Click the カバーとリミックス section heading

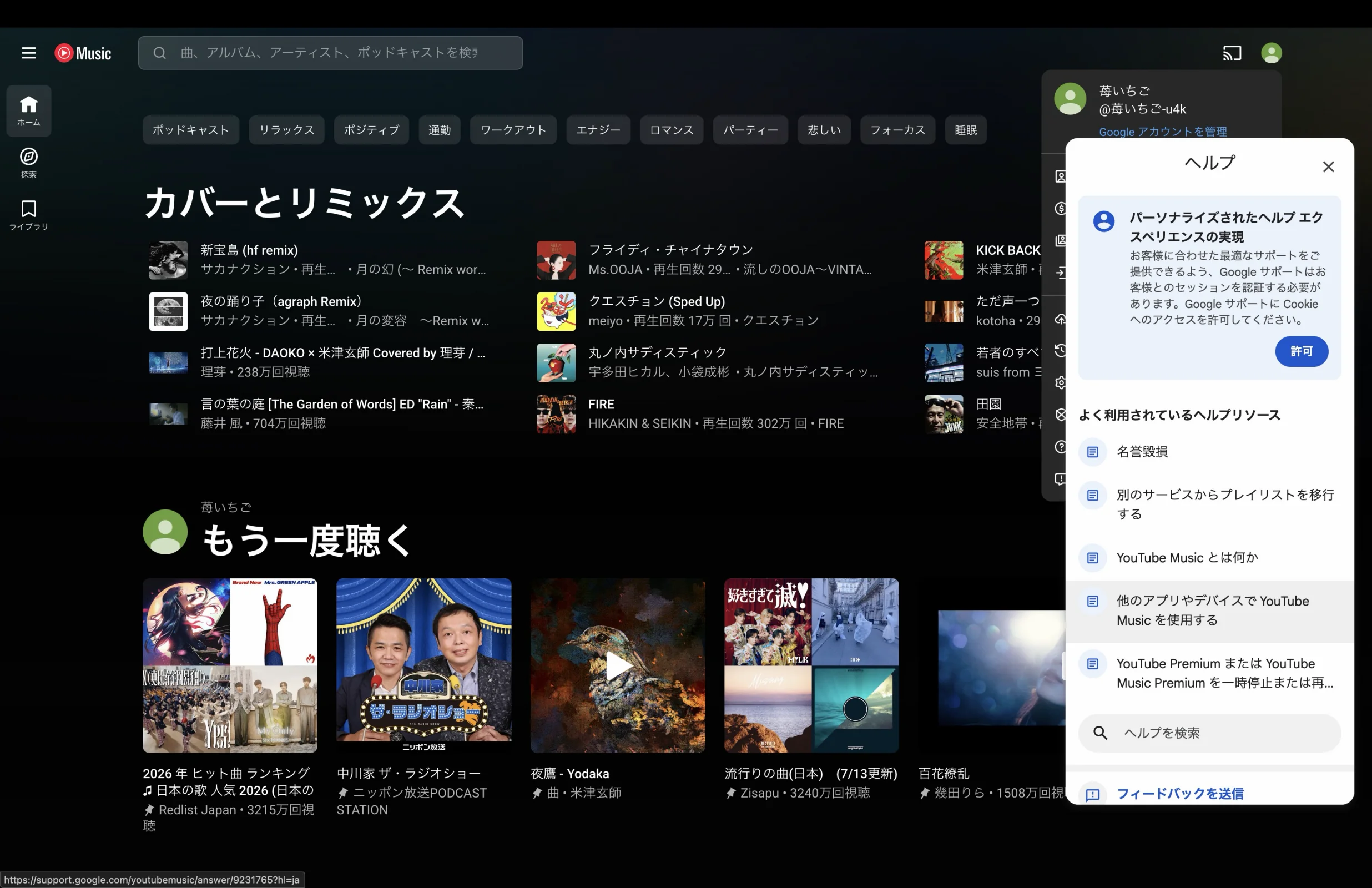point(304,203)
